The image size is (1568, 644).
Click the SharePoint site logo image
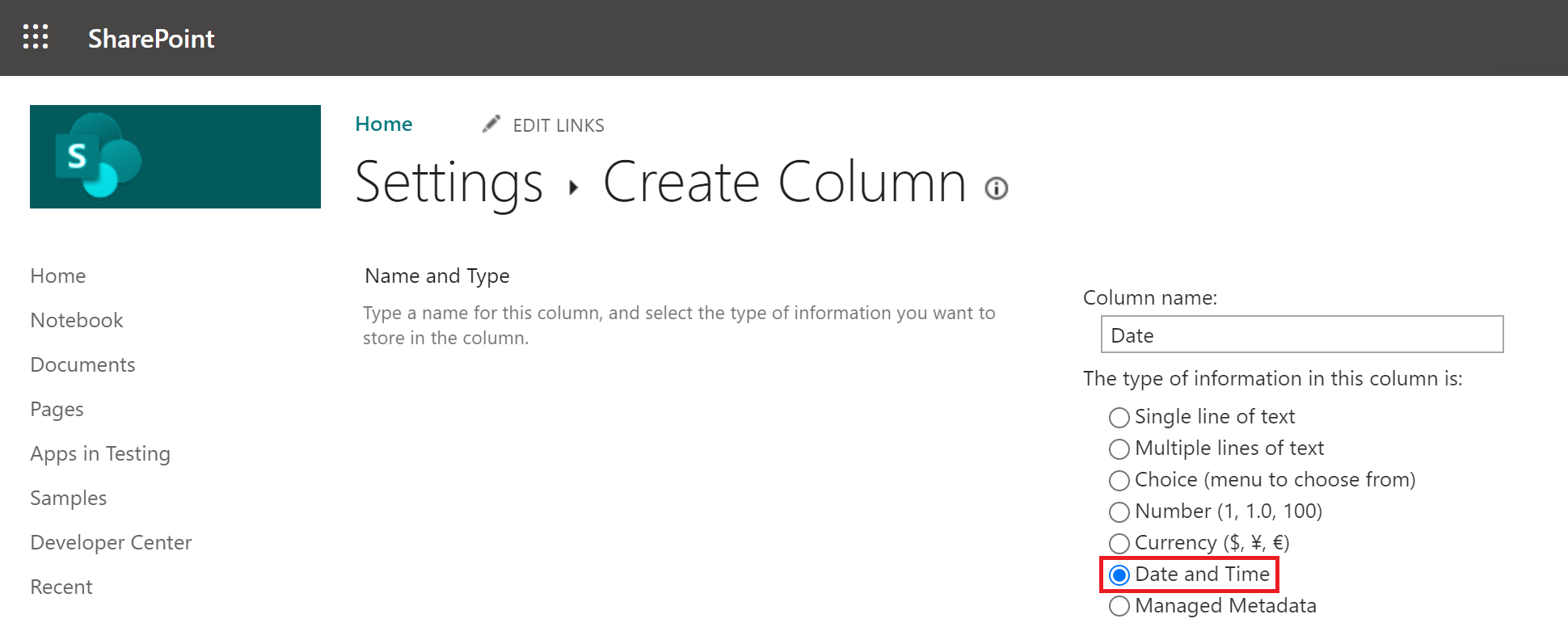click(175, 157)
